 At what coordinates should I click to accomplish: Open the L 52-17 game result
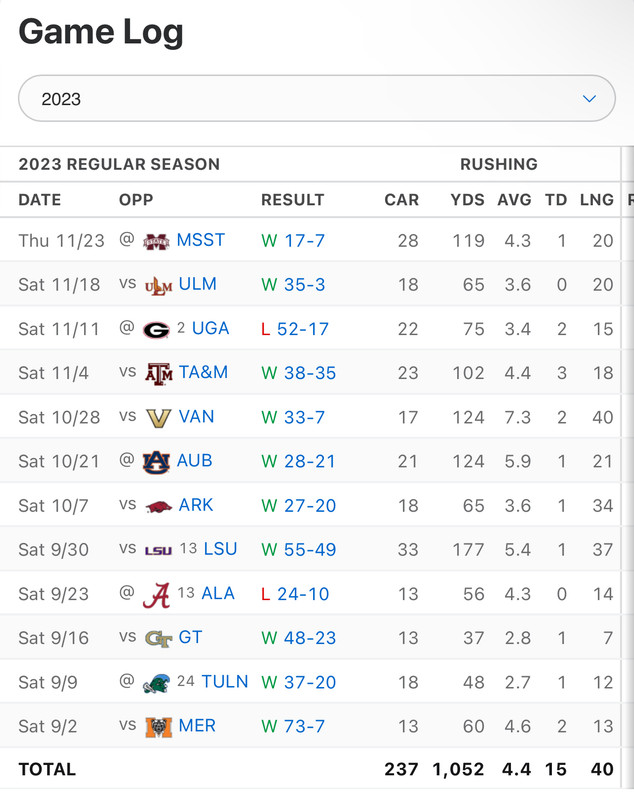[295, 329]
